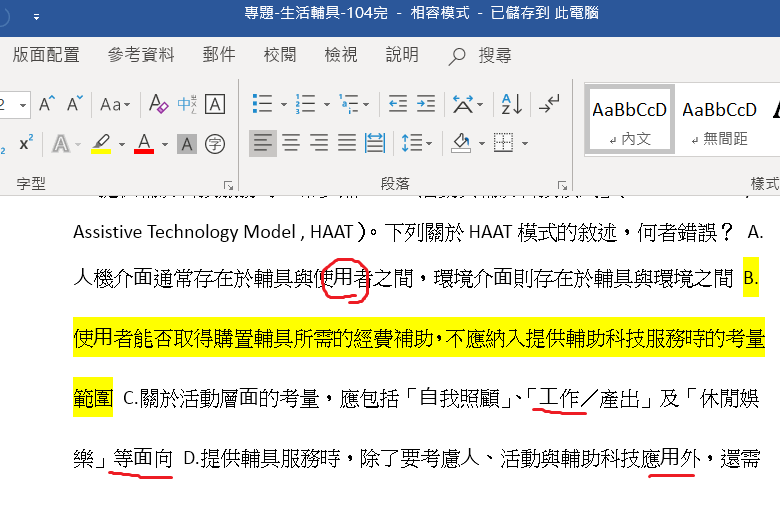Expand the highlight color dropdown arrow
The width and height of the screenshot is (780, 505).
(122, 145)
